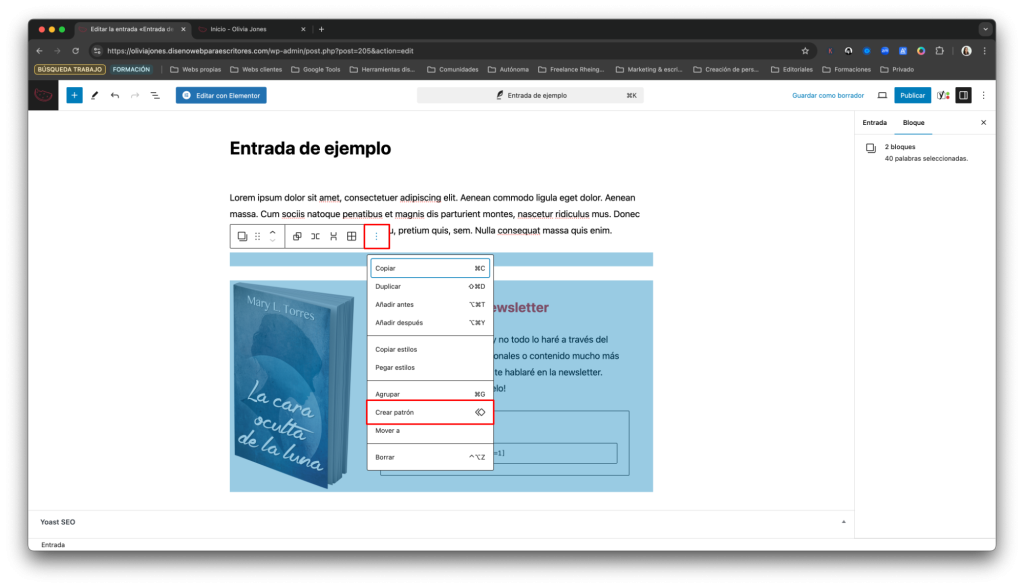Select the pencil tools icon in top toolbar
The image size is (1024, 588).
click(95, 95)
